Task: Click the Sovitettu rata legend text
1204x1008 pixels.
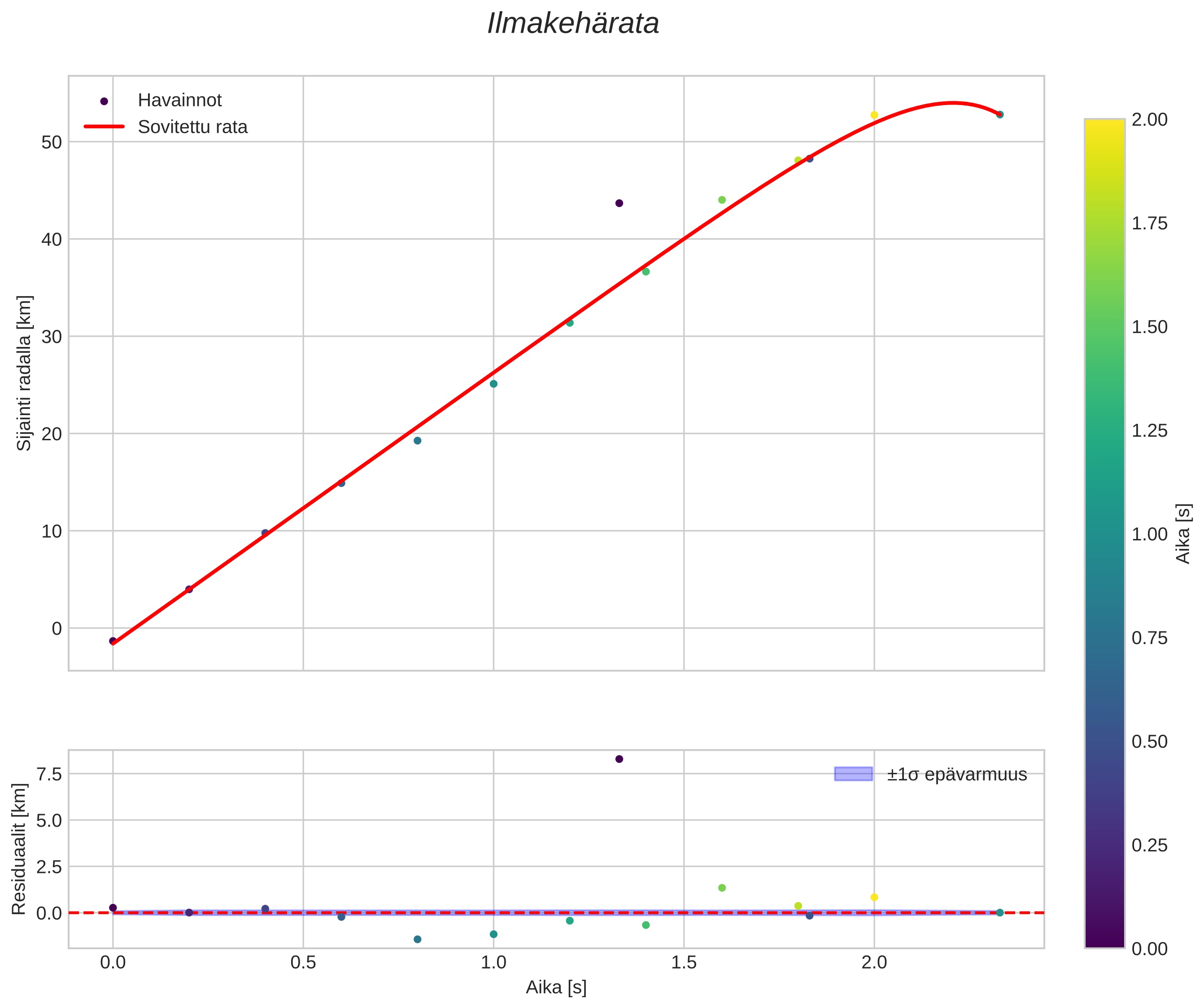Action: click(x=192, y=127)
